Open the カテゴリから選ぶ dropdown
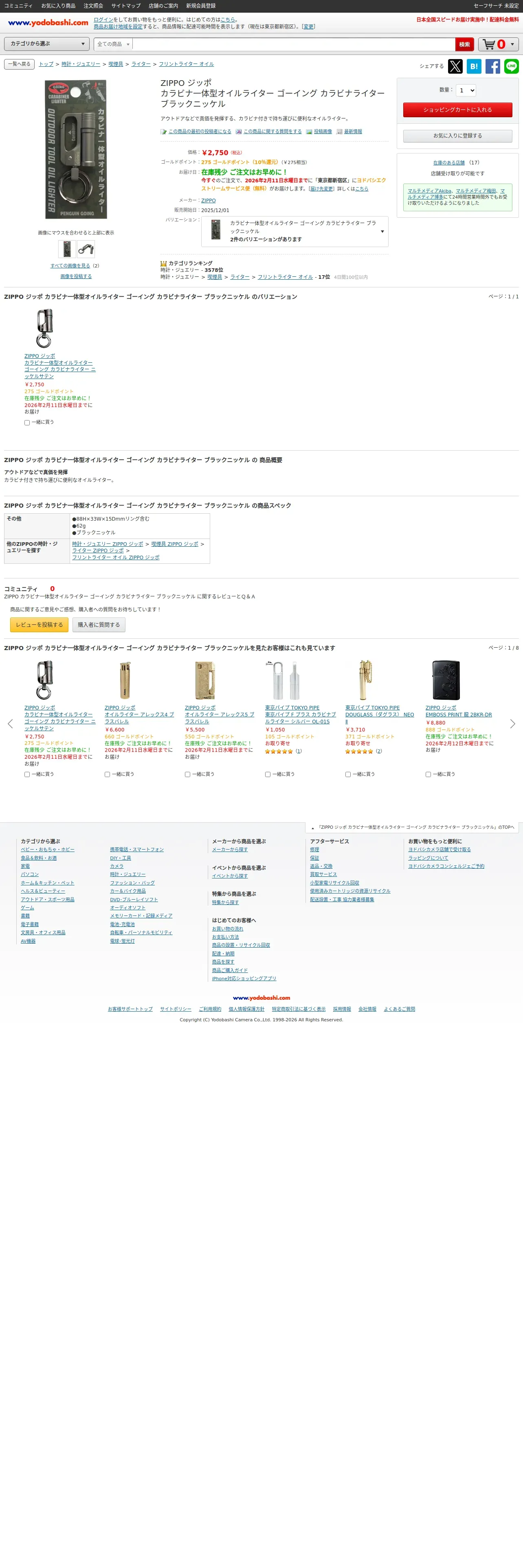523x1568 pixels. point(47,44)
